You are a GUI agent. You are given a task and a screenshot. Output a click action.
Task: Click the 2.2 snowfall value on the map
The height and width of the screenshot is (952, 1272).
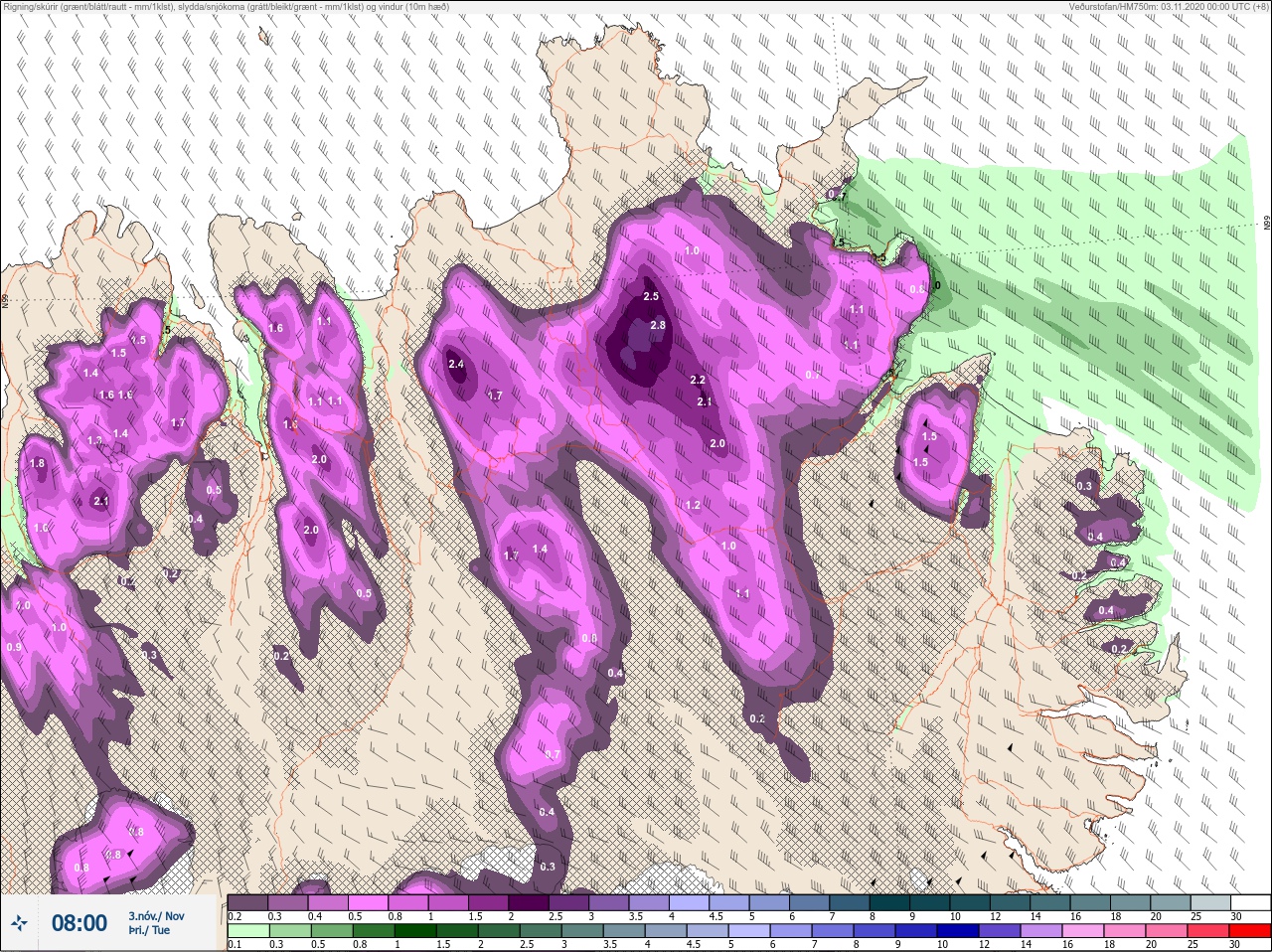point(697,380)
